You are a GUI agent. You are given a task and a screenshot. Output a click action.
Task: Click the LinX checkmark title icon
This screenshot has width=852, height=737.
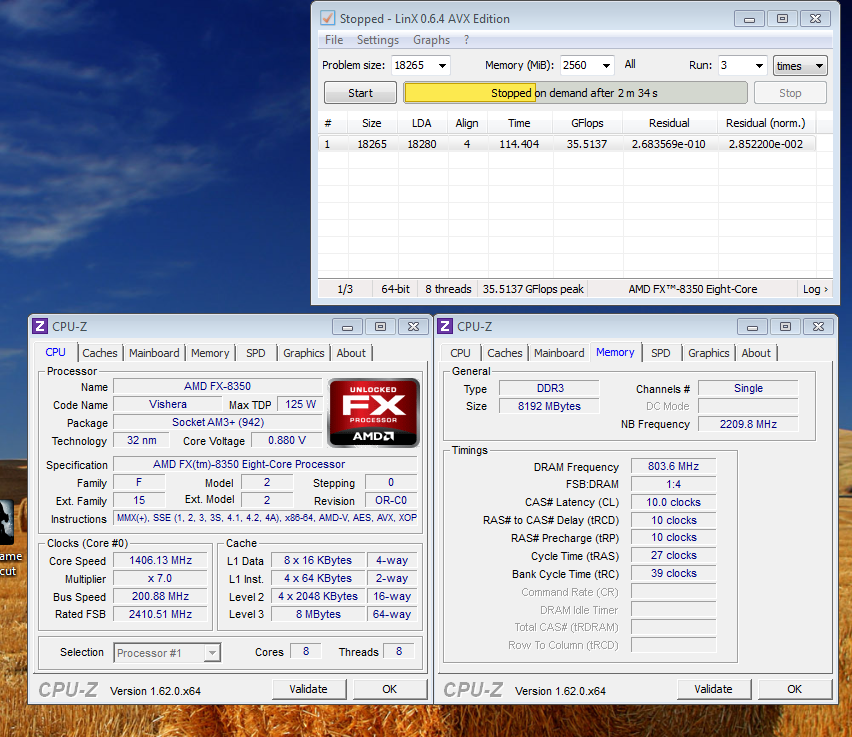[x=328, y=18]
